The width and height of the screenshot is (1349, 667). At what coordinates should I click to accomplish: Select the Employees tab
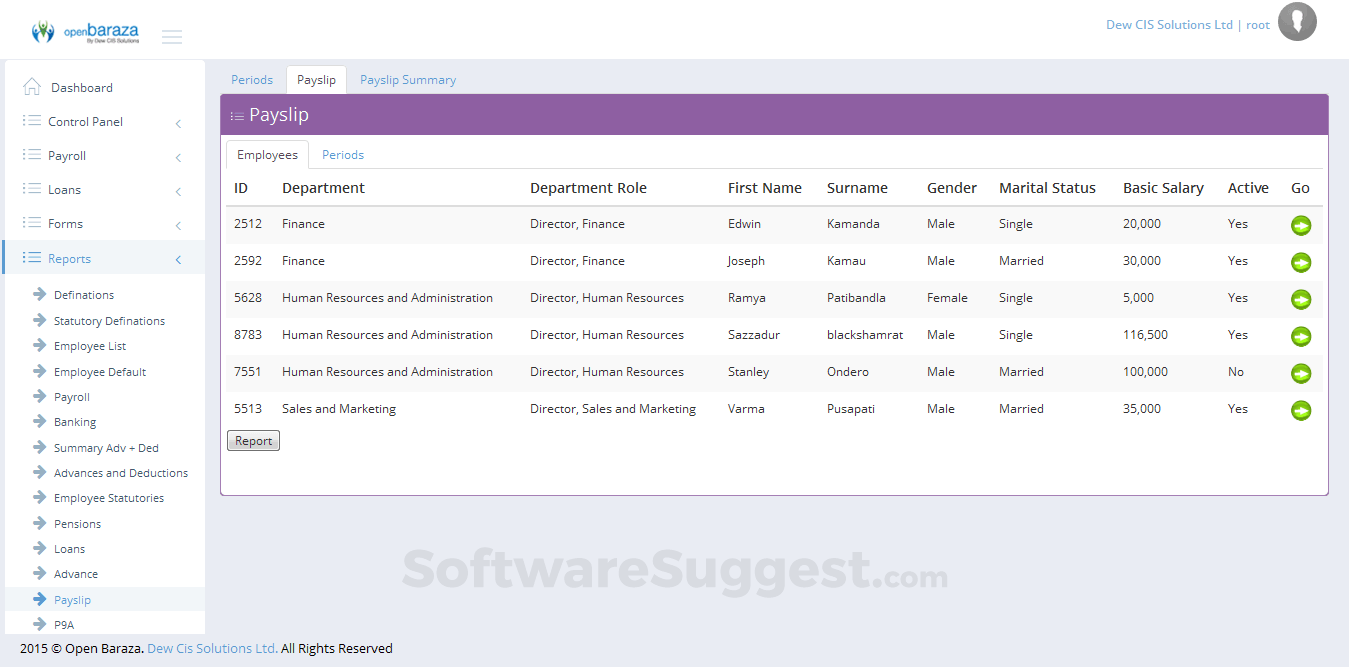click(x=267, y=154)
